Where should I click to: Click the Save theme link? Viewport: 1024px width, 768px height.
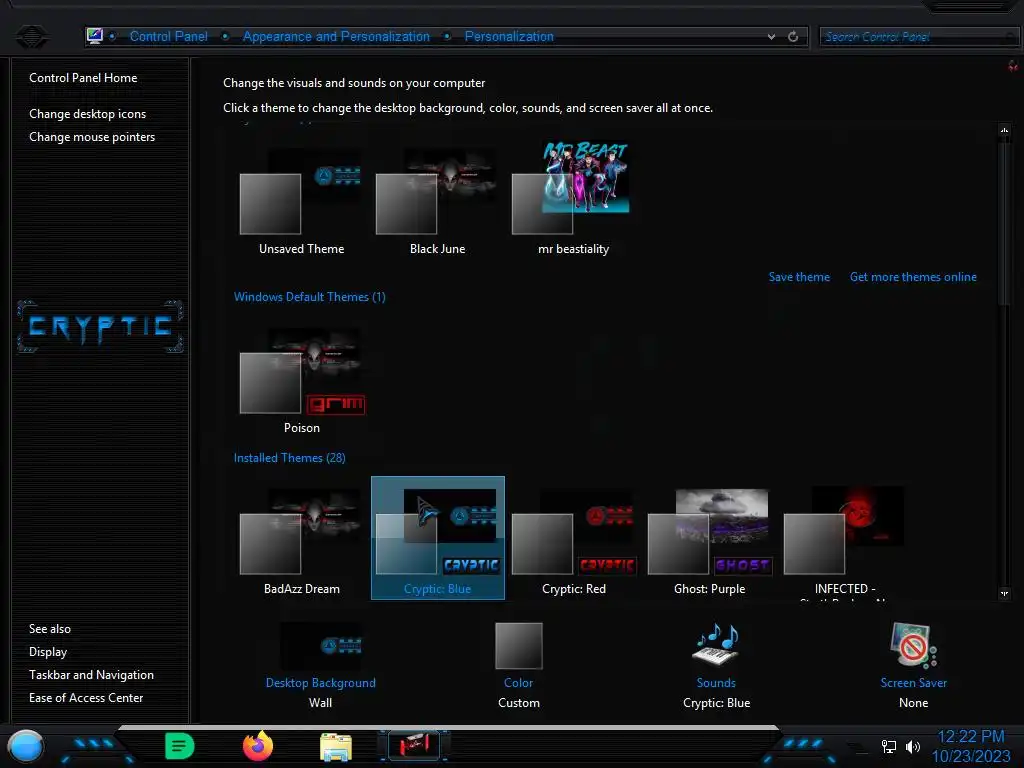pos(799,277)
